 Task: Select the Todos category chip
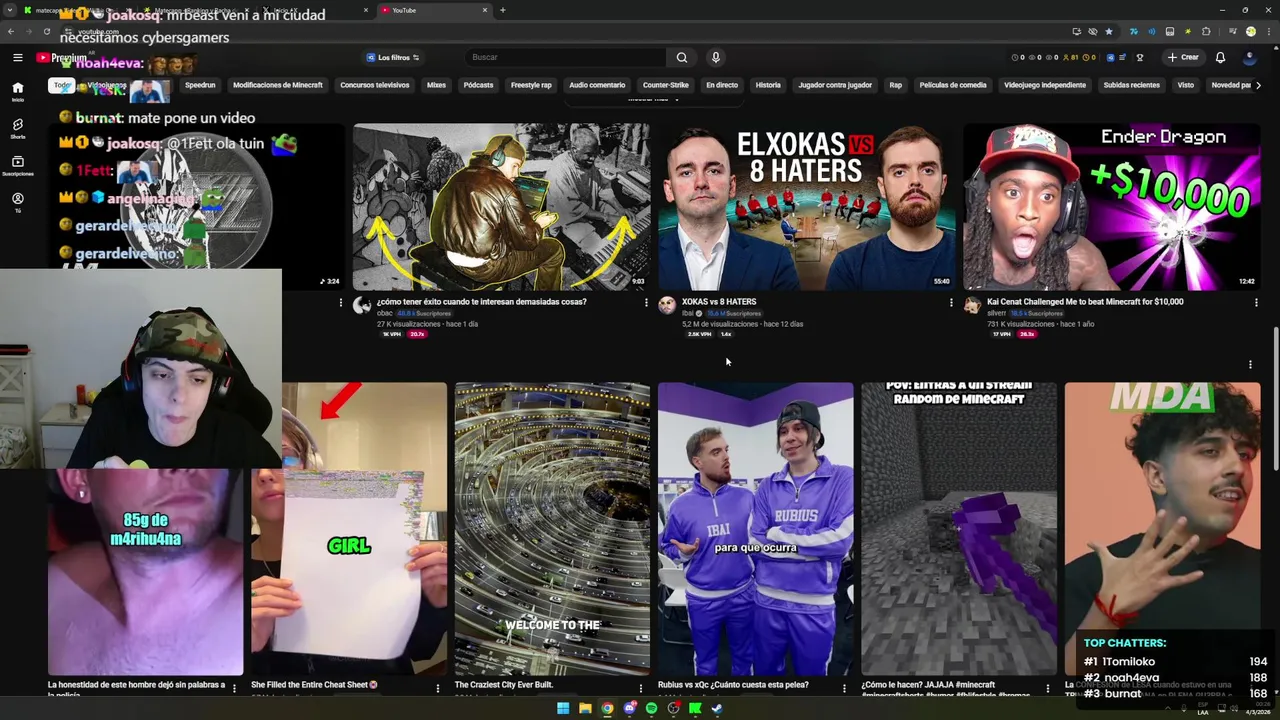click(x=62, y=85)
